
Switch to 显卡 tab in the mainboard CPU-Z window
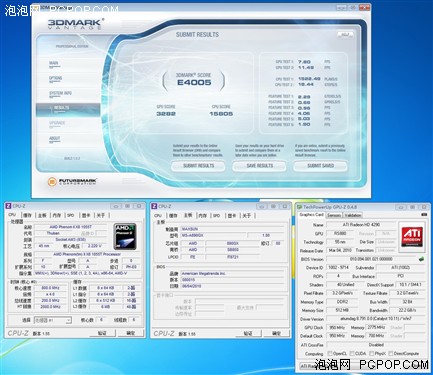click(232, 216)
